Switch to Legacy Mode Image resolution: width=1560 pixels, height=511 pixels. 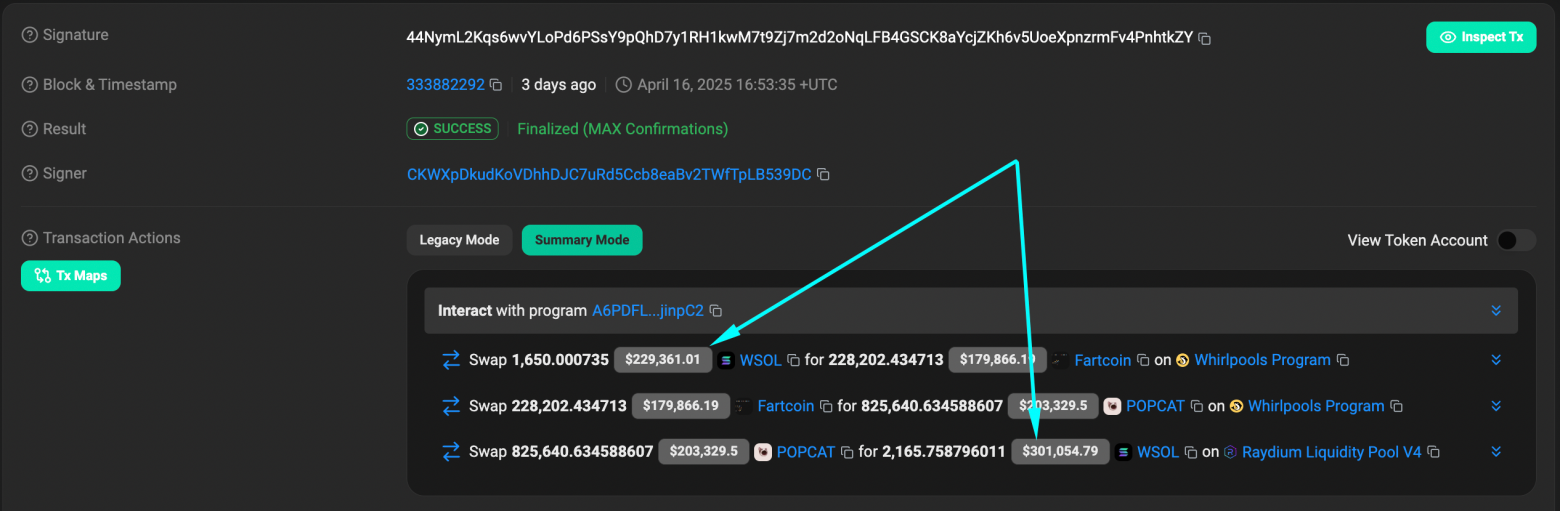coord(459,240)
